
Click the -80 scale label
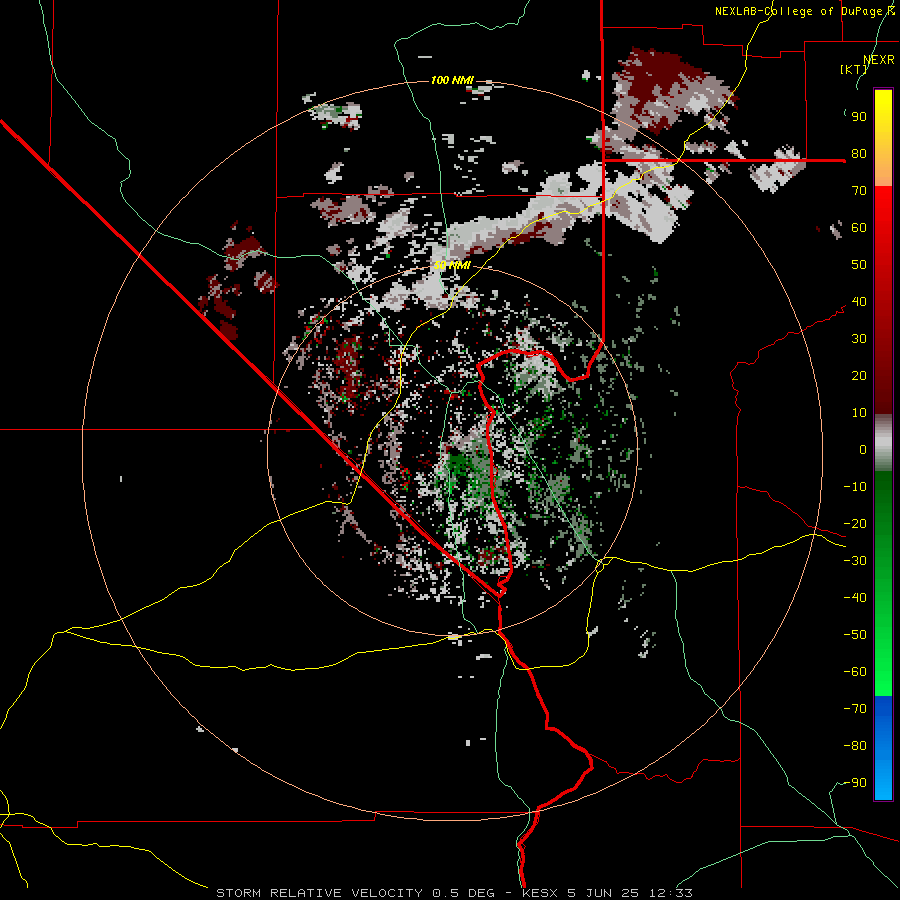point(855,746)
